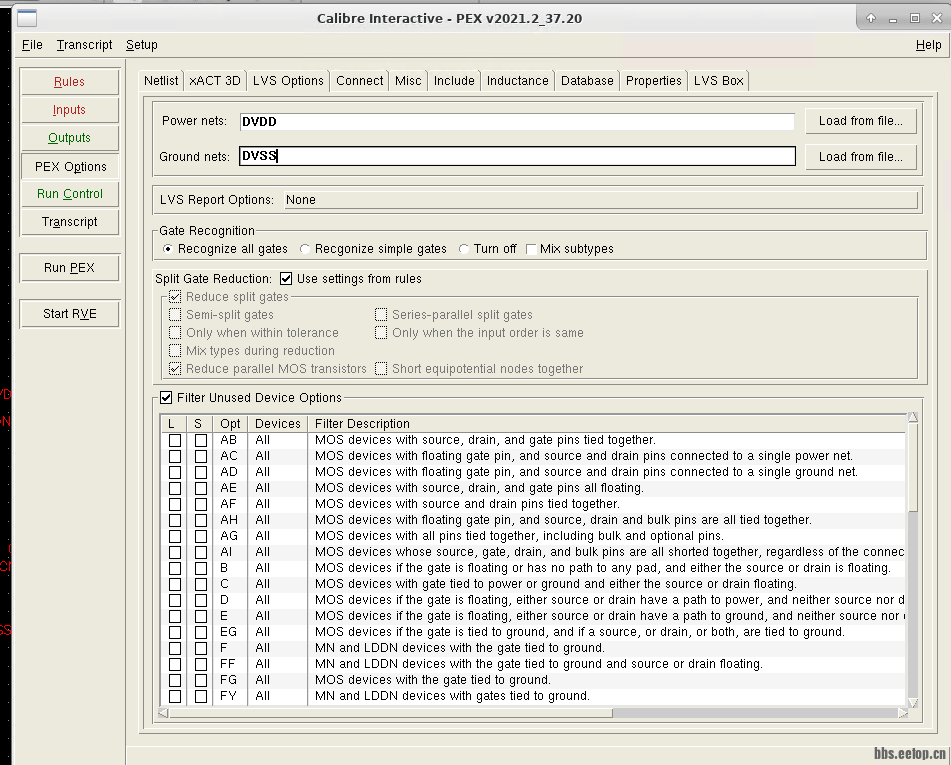Screen dimensions: 951x765
Task: Click the Inputs sidebar button
Action: [x=69, y=110]
